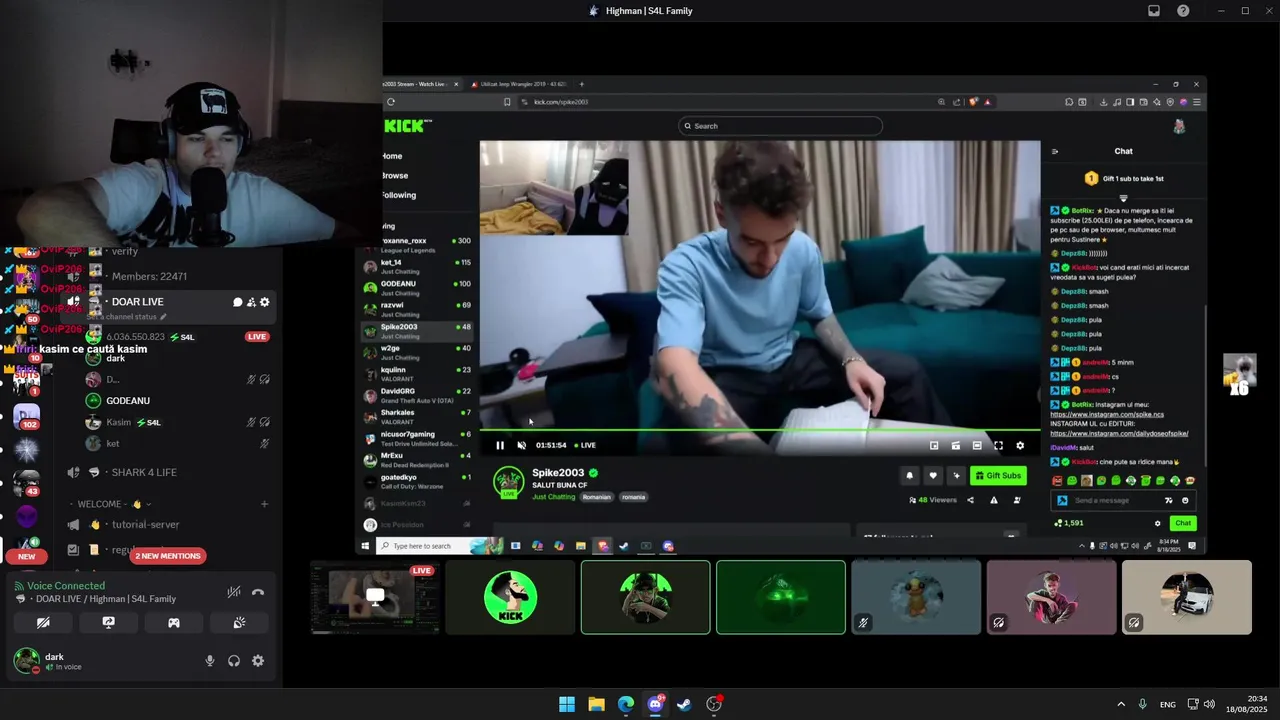
Task: Open the DOAR LIVE voice channel chat icon
Action: point(238,302)
